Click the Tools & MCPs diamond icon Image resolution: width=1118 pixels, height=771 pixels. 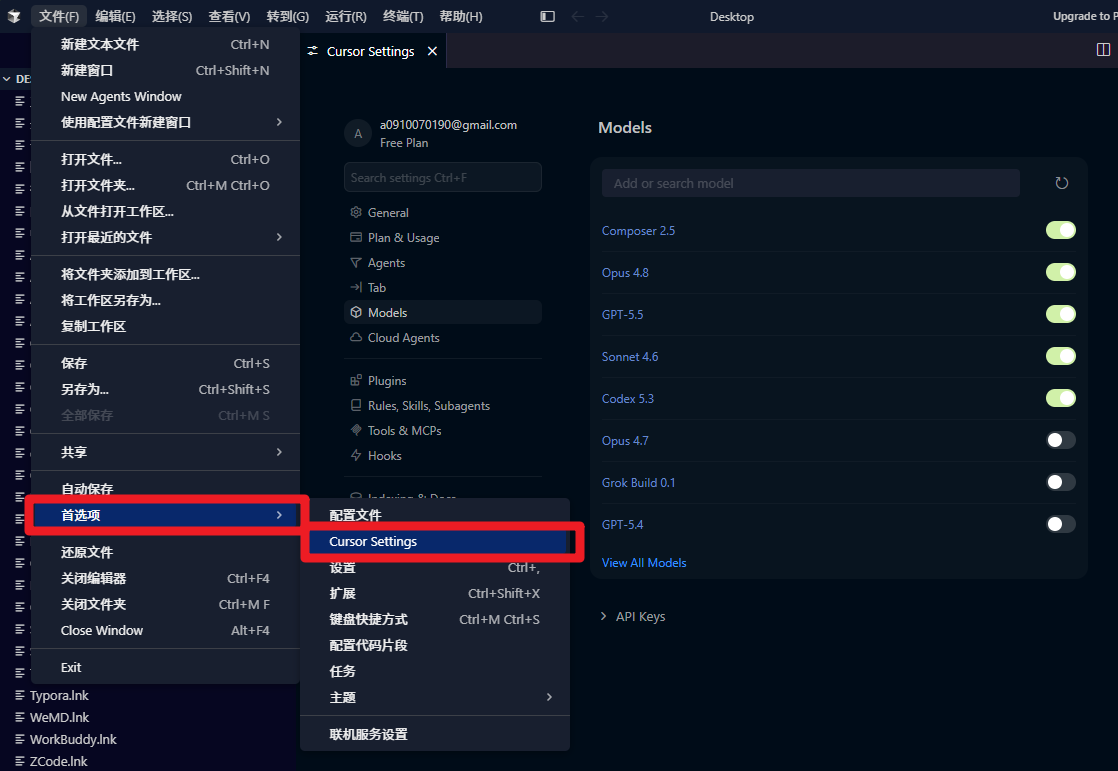pyautogui.click(x=356, y=430)
